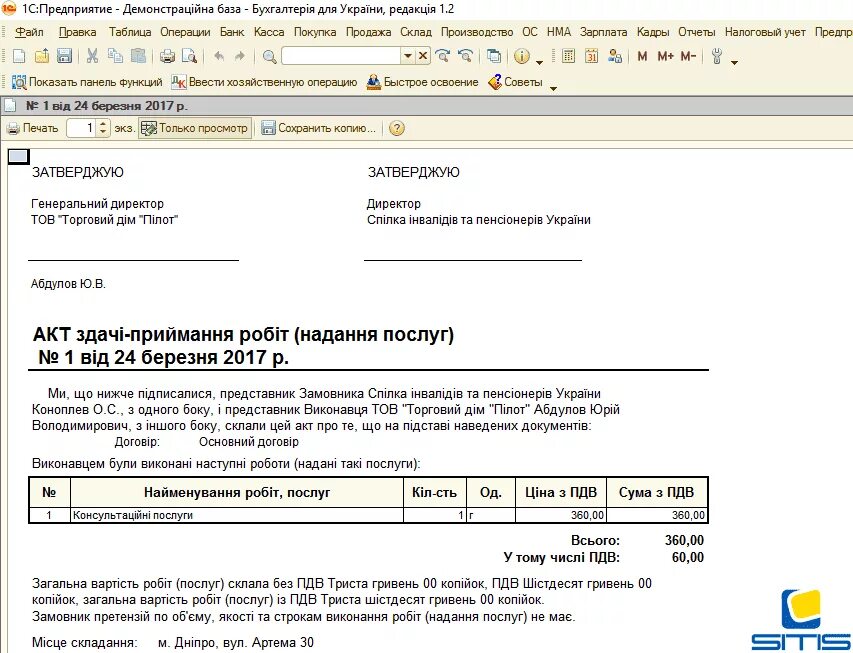Screen dimensions: 853x653
Task: Click the wrench settings icon
Action: [x=717, y=56]
